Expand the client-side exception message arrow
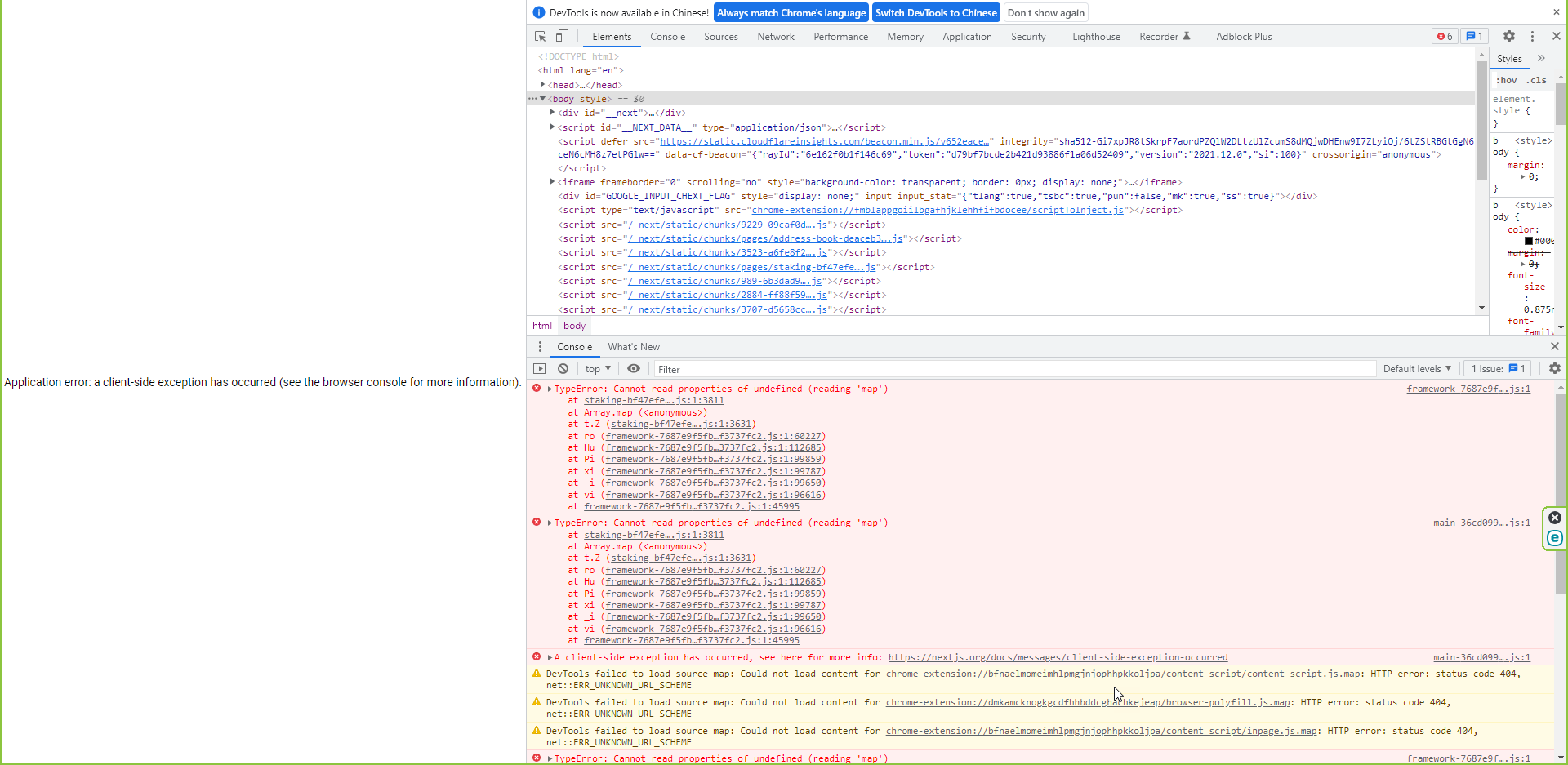The height and width of the screenshot is (765, 1568). tap(550, 657)
